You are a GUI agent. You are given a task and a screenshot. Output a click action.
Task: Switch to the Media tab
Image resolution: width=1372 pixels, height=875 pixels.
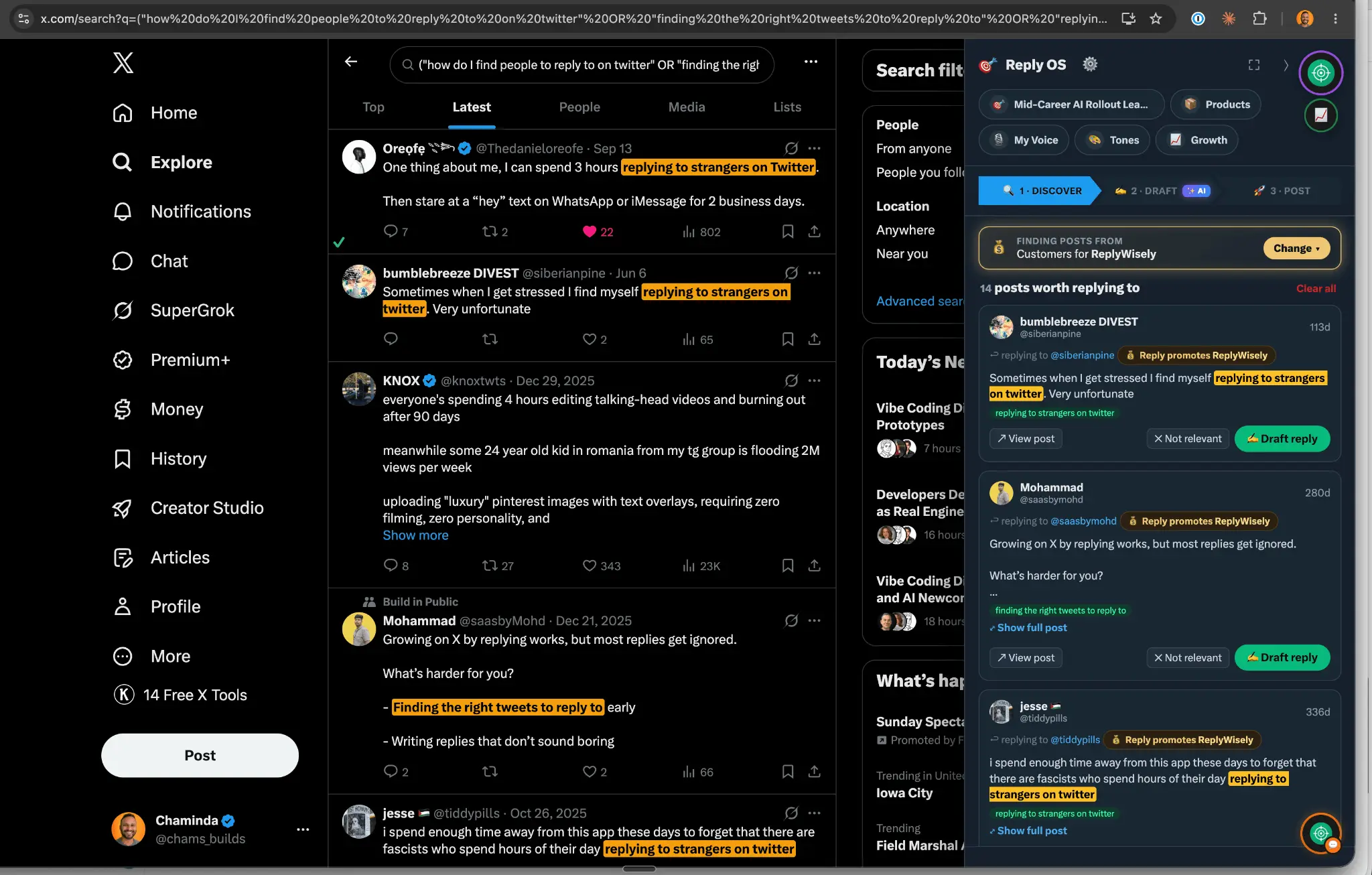click(x=687, y=107)
